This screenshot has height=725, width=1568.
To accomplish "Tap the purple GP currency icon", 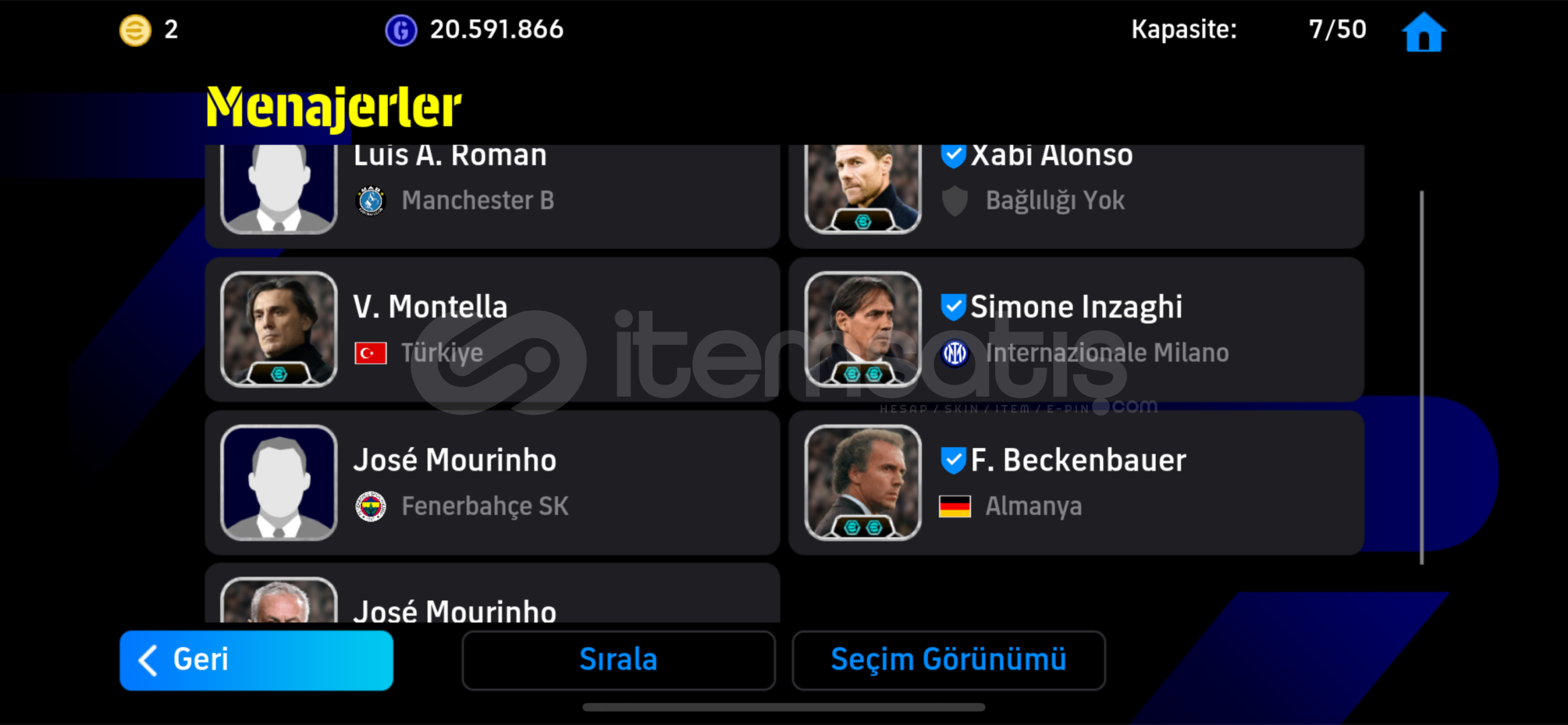I will pyautogui.click(x=401, y=30).
